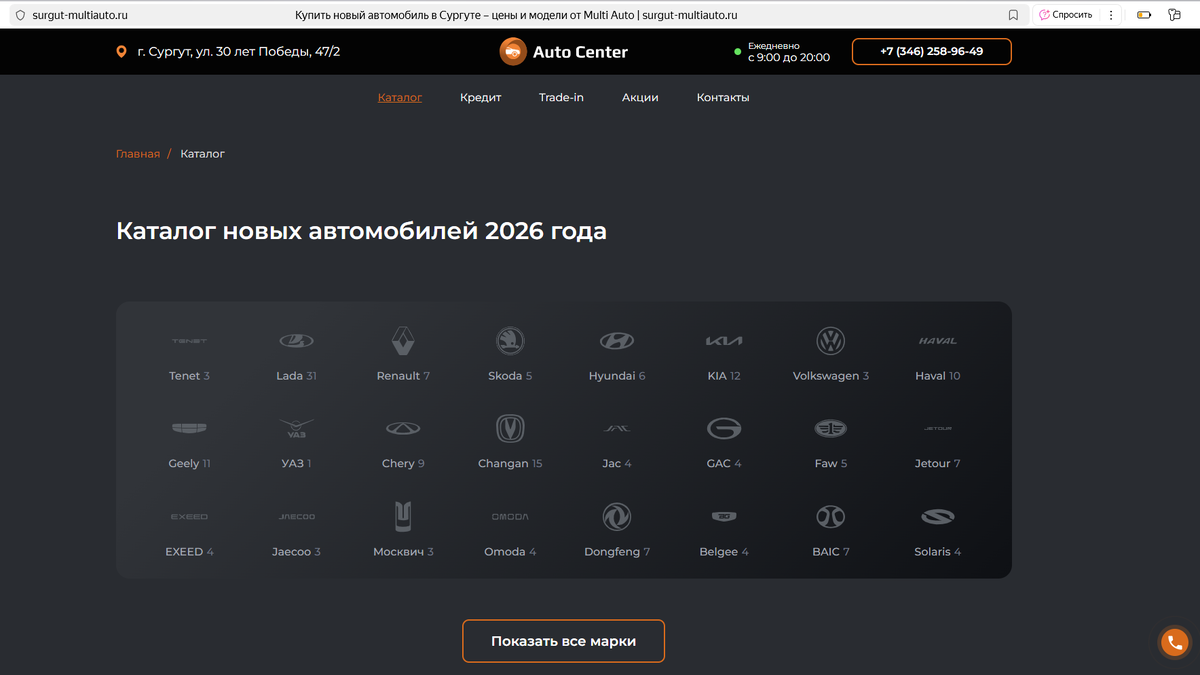The width and height of the screenshot is (1200, 675).
Task: Click the browser extensions icon at top right
Action: (x=1175, y=15)
